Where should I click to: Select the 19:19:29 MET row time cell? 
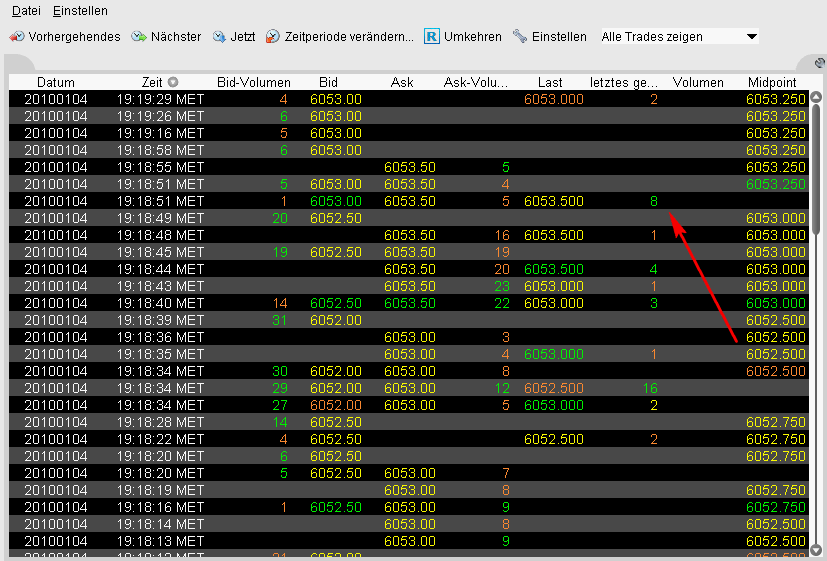point(160,99)
